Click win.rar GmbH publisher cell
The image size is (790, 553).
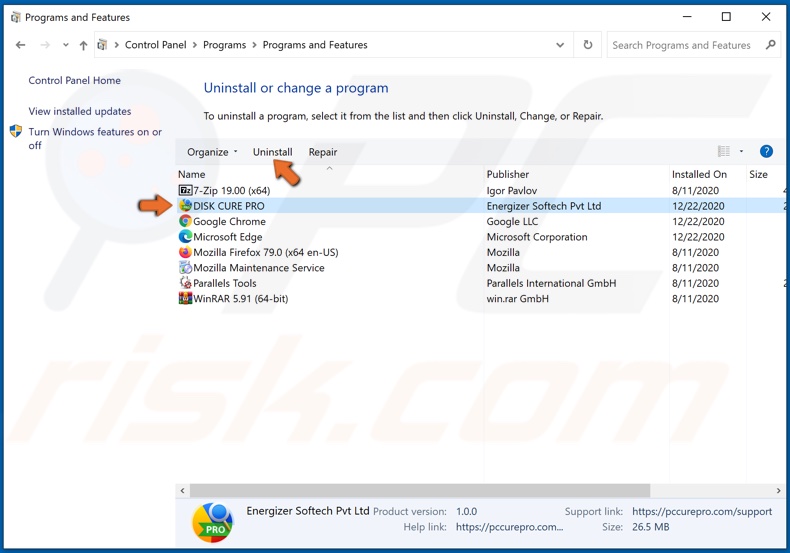tap(517, 299)
